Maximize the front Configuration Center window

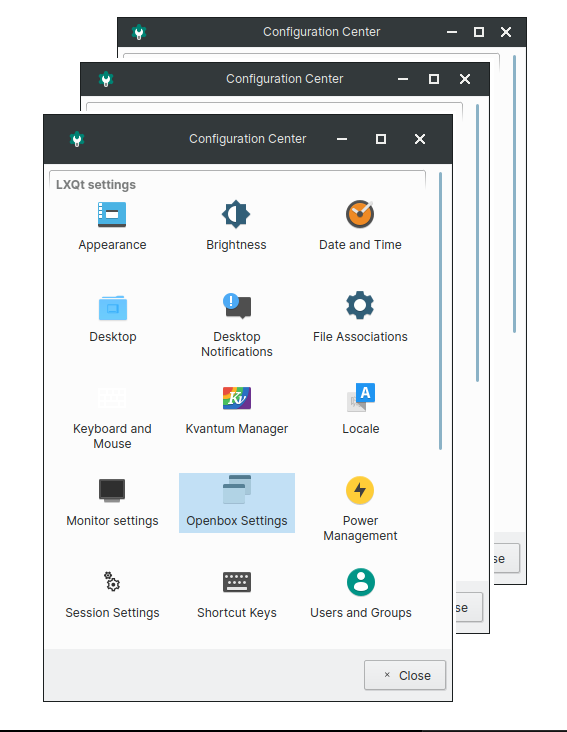click(381, 139)
